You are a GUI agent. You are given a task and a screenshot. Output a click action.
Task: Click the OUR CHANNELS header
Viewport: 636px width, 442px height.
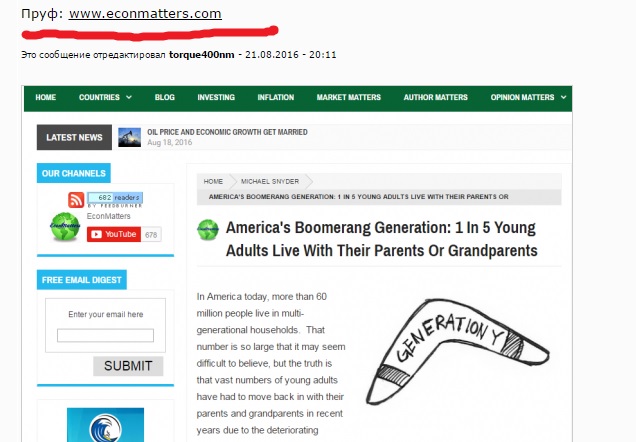pyautogui.click(x=73, y=173)
